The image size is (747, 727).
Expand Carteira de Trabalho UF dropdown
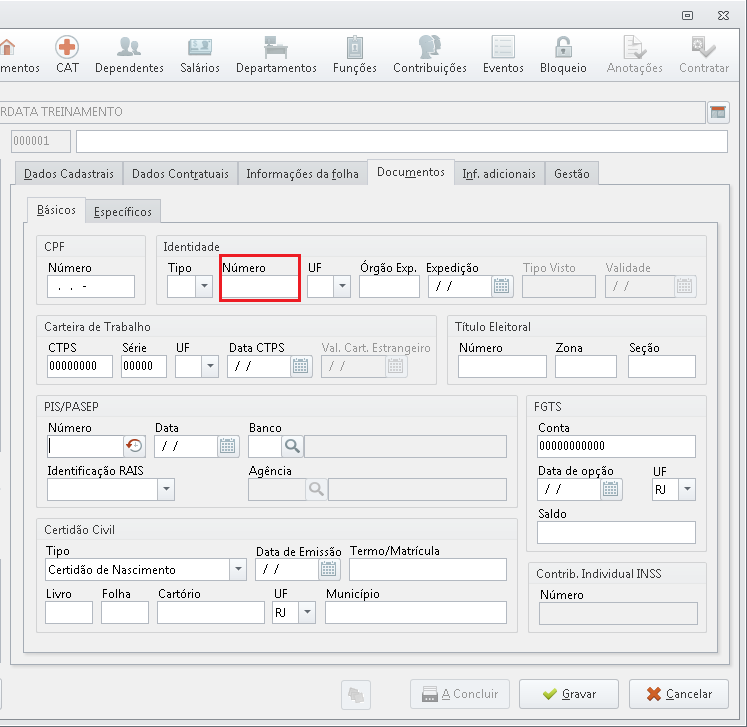[210, 366]
